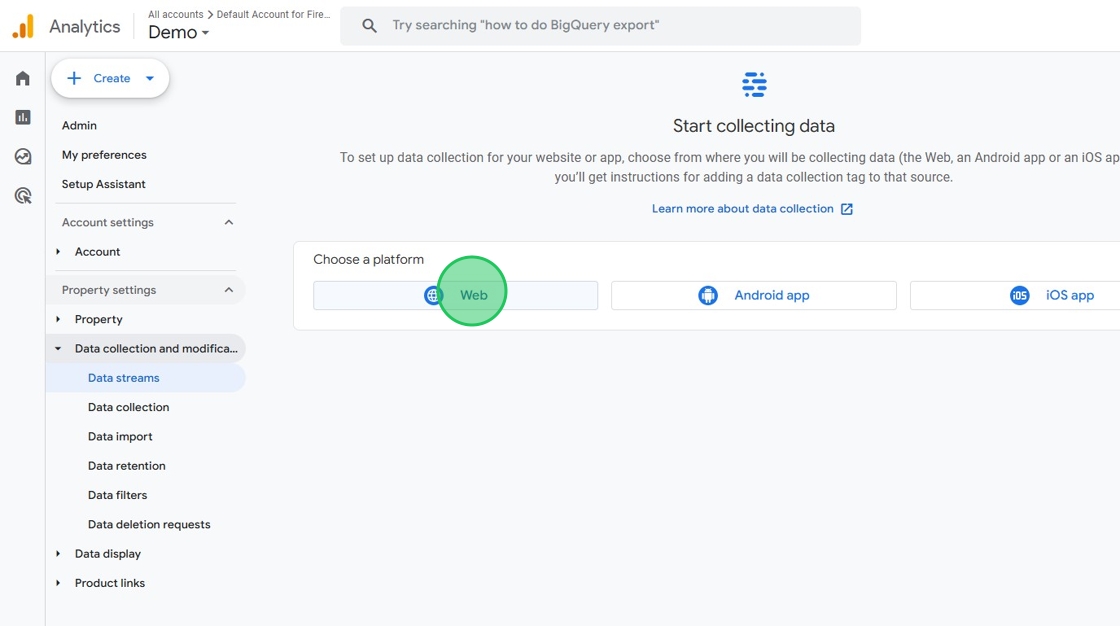Open the Demo property selector dropdown
1120x626 pixels.
pyautogui.click(x=179, y=32)
